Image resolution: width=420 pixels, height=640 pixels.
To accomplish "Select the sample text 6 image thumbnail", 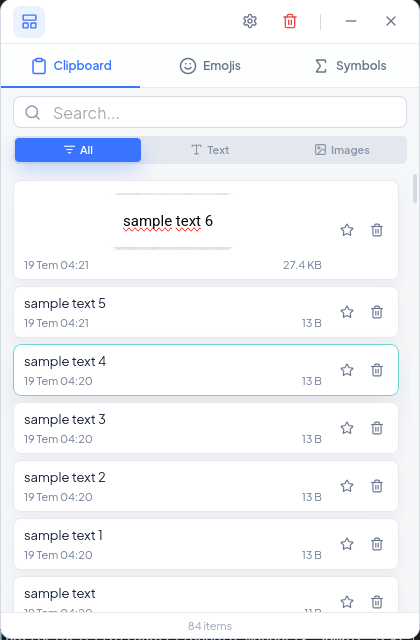I will (172, 221).
